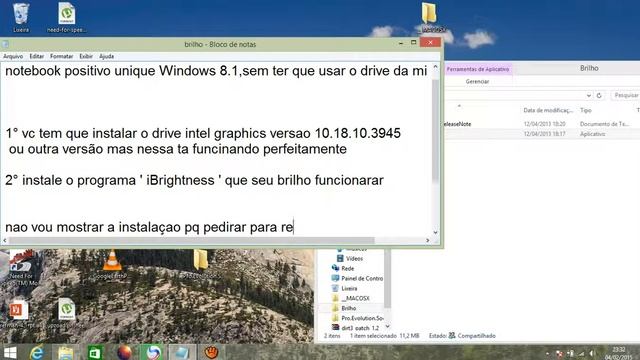Select the ReleaseNote file in Explorer
Viewport: 640px width, 360px height.
pyautogui.click(x=458, y=124)
